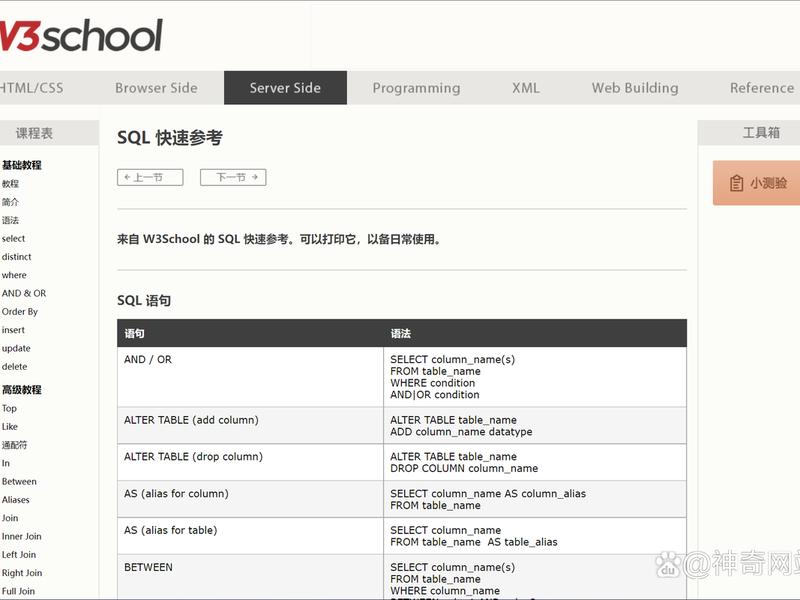Image resolution: width=800 pixels, height=600 pixels.
Task: Open the HTML/CSS tab
Action: [32, 88]
